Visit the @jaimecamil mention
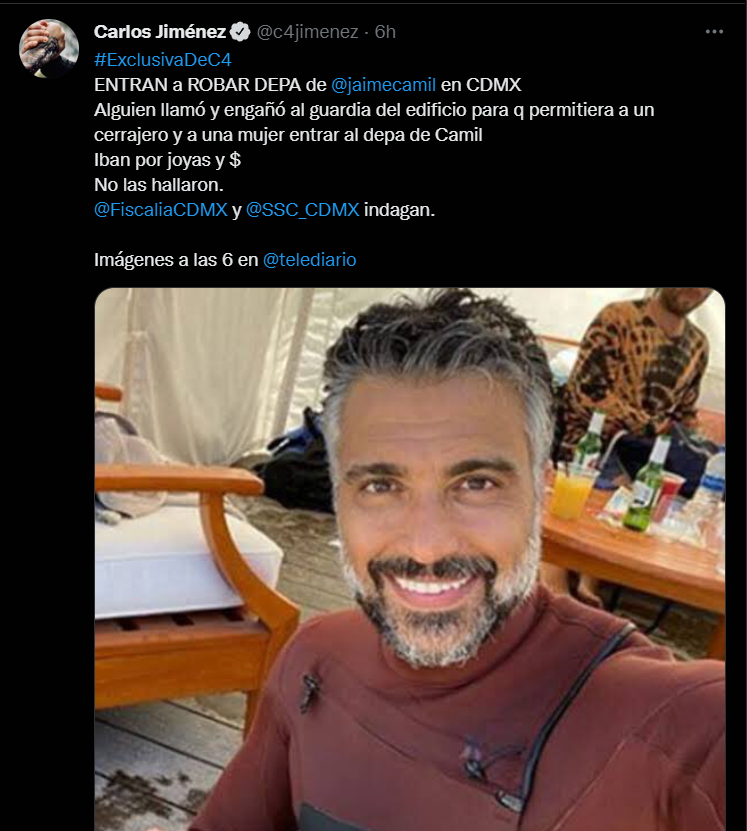Image resolution: width=747 pixels, height=831 pixels. tap(383, 85)
